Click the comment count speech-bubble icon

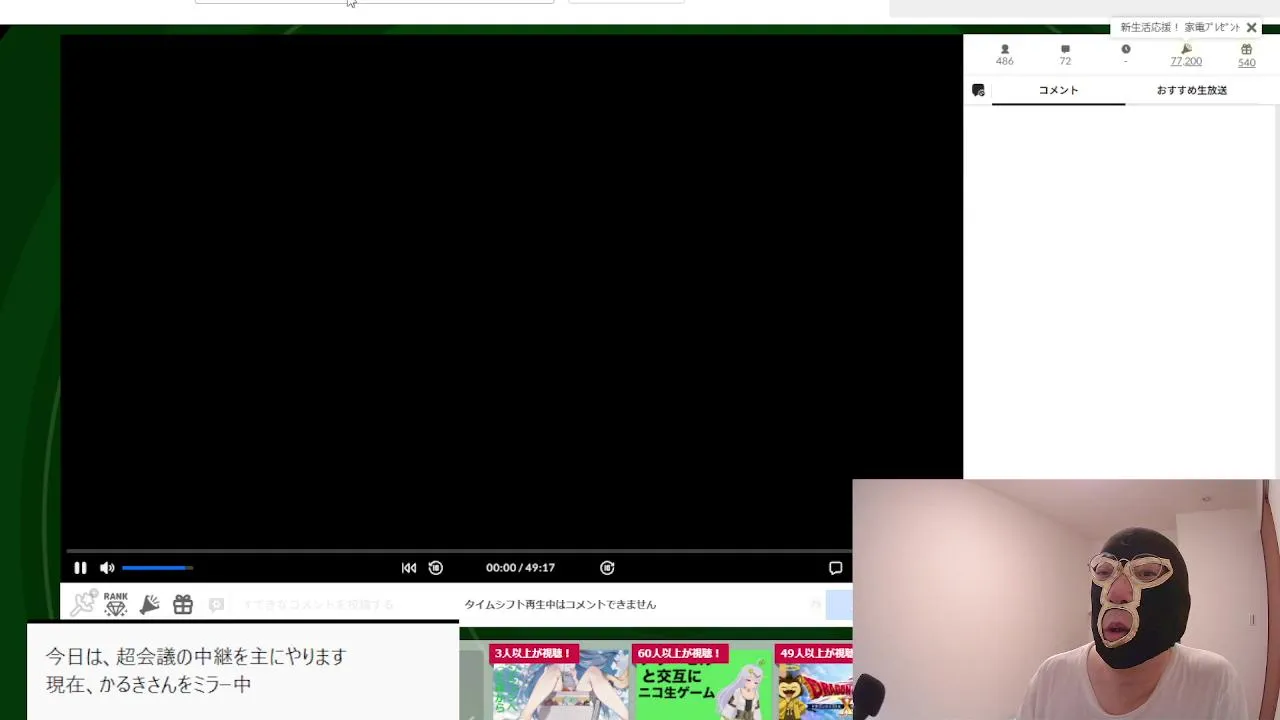point(1065,49)
